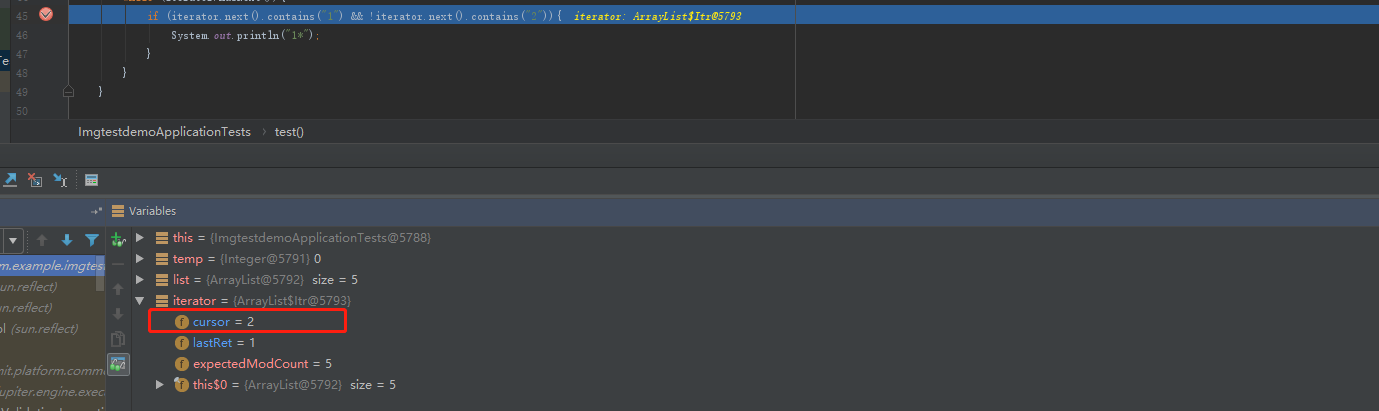Select 'this = {ImgtestdemoApplicationTests@5788}' row
Image resolution: width=1379 pixels, height=411 pixels.
click(x=293, y=238)
